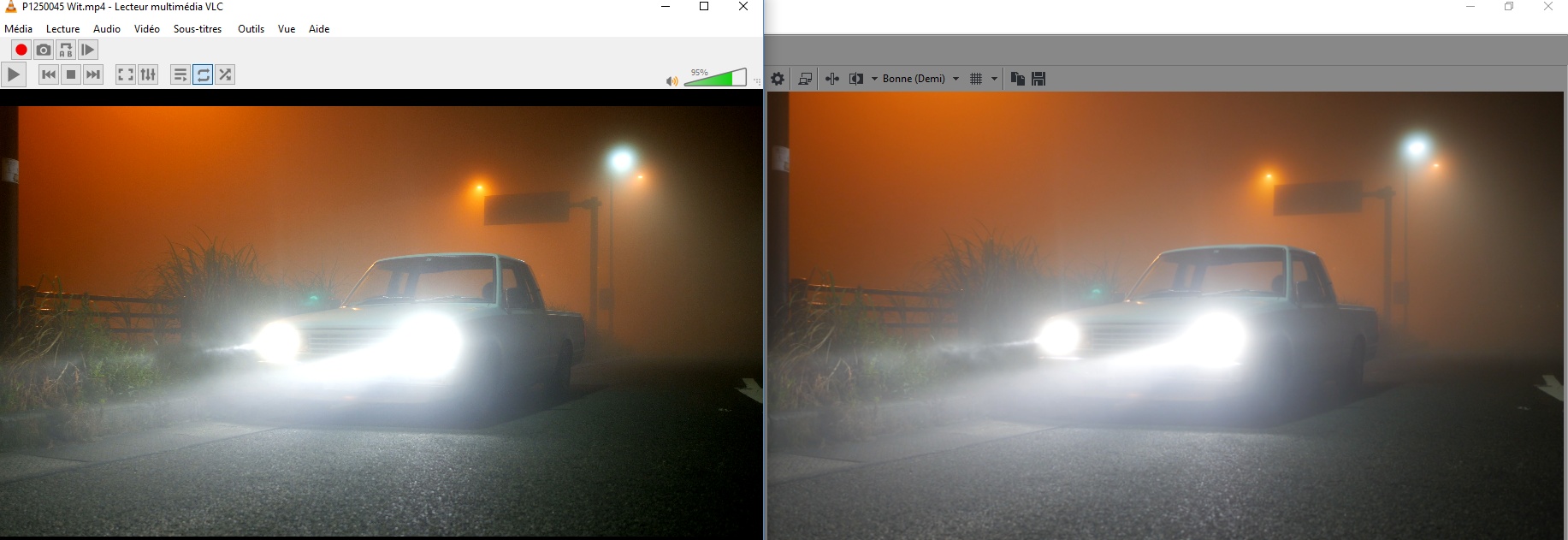This screenshot has width=1568, height=540.
Task: Open the Vue menu
Action: [x=287, y=29]
